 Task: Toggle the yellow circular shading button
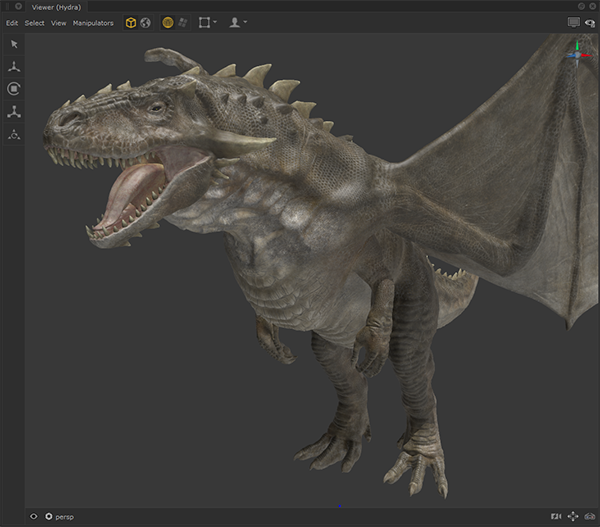(168, 22)
